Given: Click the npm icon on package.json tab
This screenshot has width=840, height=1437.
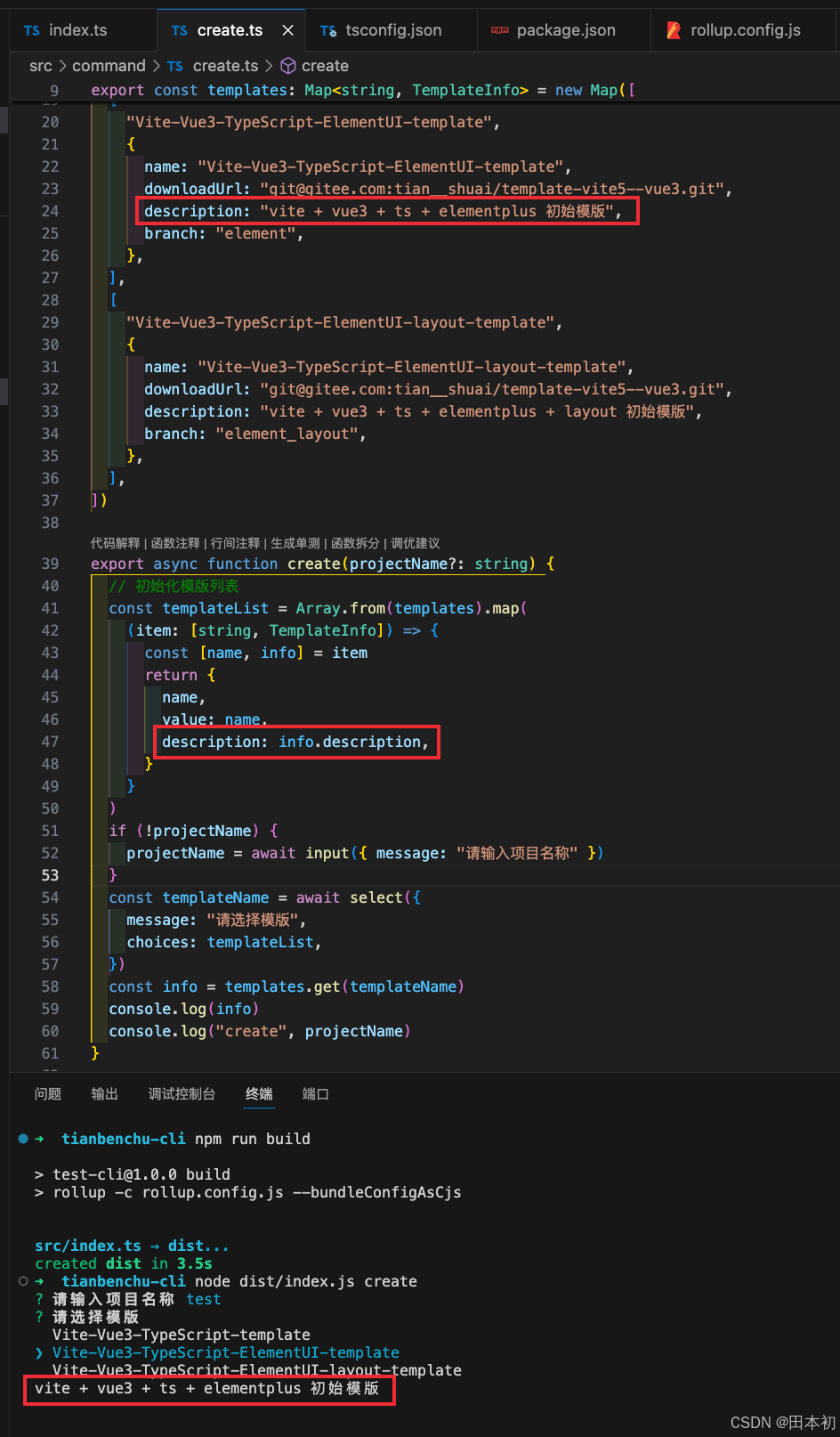Looking at the screenshot, I should point(500,31).
